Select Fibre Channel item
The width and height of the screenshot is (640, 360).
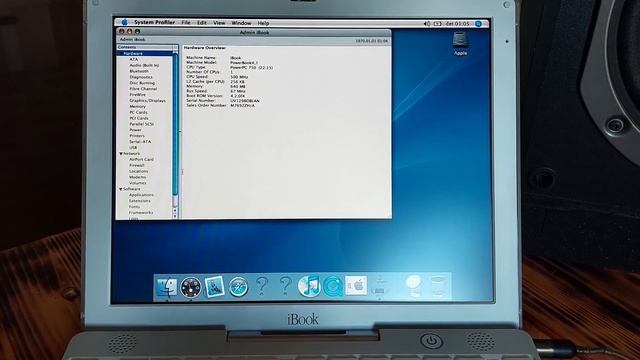click(x=143, y=89)
